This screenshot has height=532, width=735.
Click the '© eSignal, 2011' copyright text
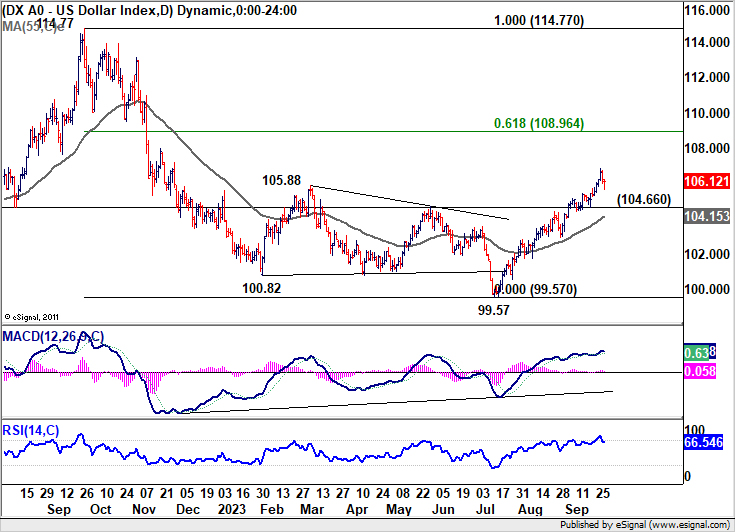31,317
